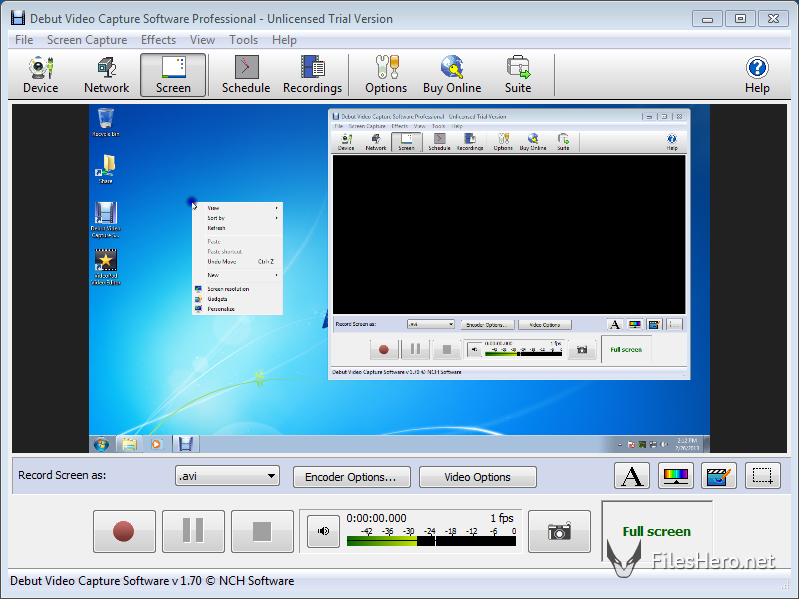Click the Buy Online icon
Screen dimensions: 799x599
(452, 75)
